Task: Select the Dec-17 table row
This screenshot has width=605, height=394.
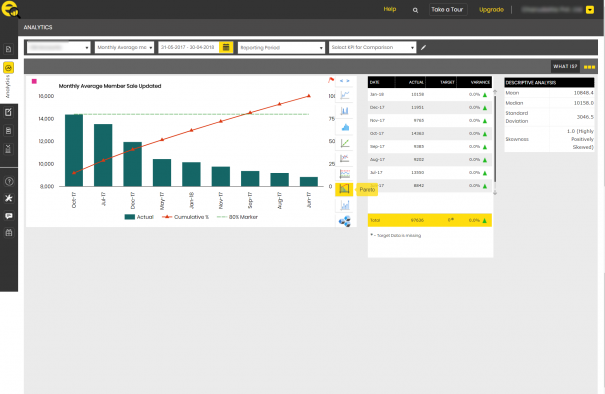Action: 430,108
